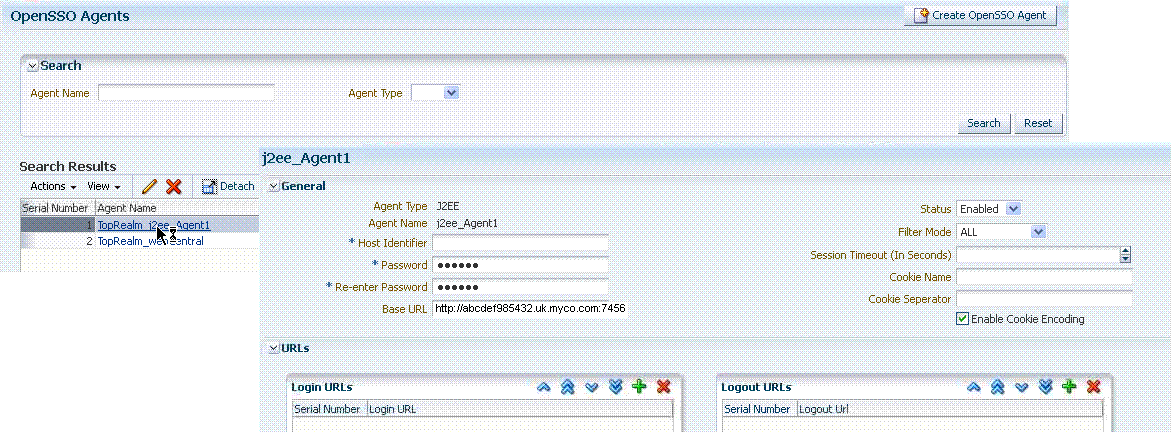Screen dimensions: 1171x432
Task: Click the Cookie Seperator field
Action: [1044, 299]
